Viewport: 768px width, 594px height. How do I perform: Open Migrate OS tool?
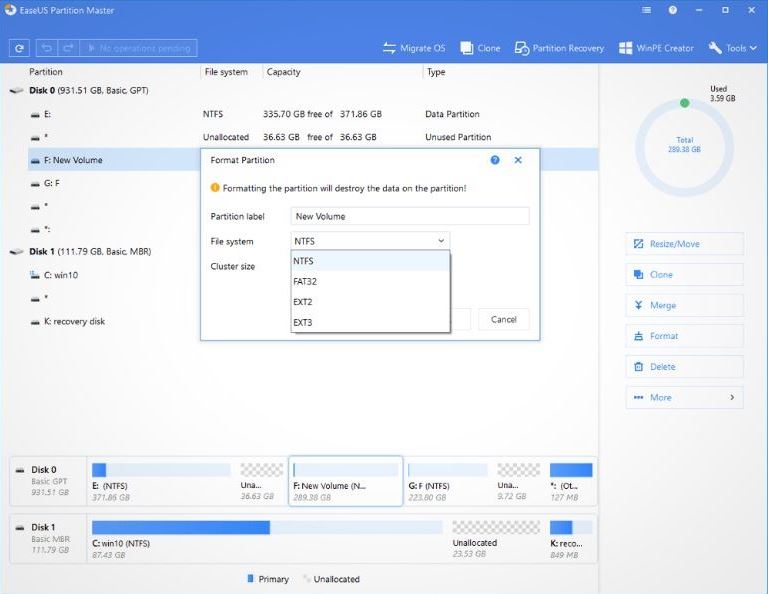[x=414, y=48]
